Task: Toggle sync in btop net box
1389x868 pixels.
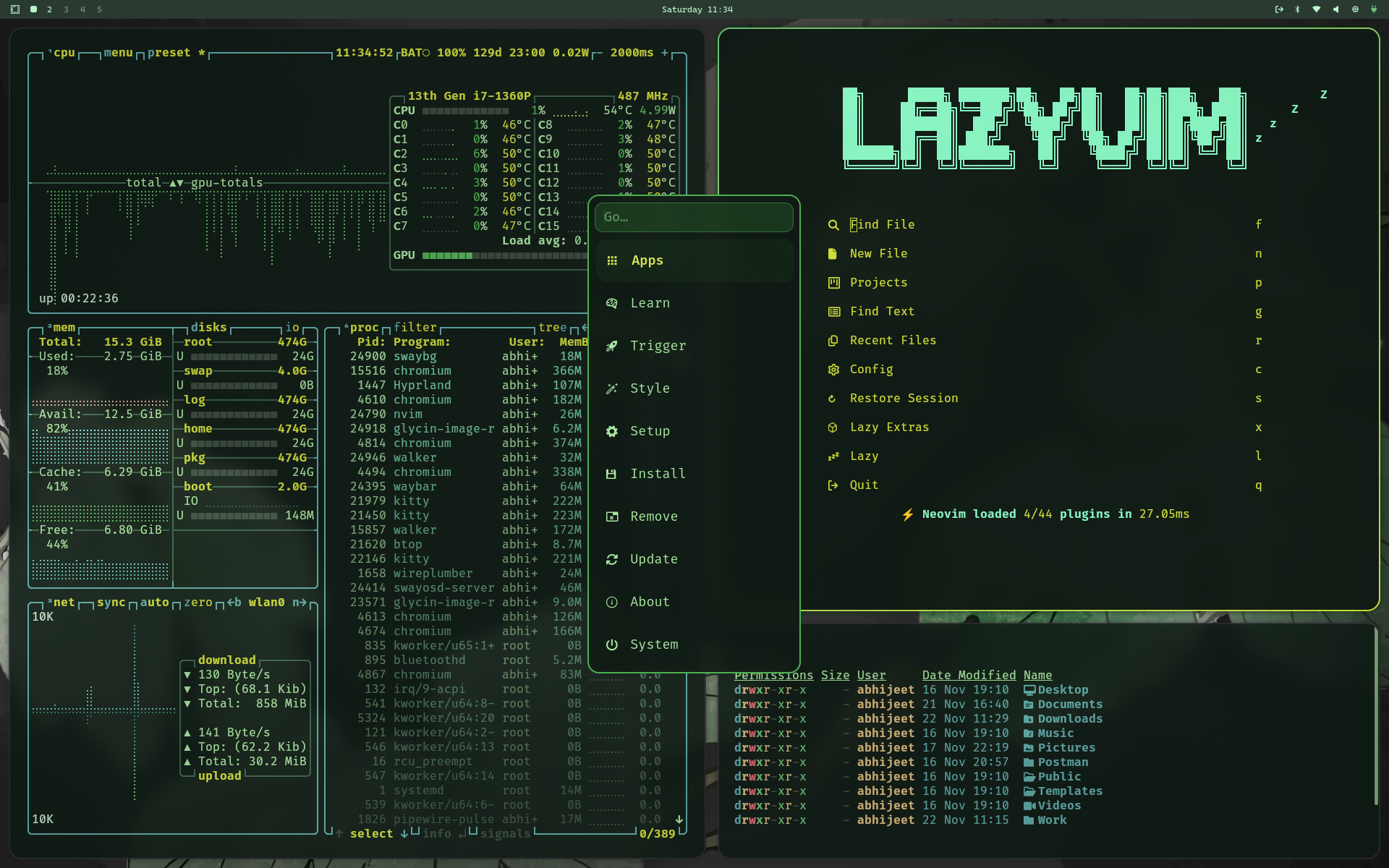Action: coord(111,603)
